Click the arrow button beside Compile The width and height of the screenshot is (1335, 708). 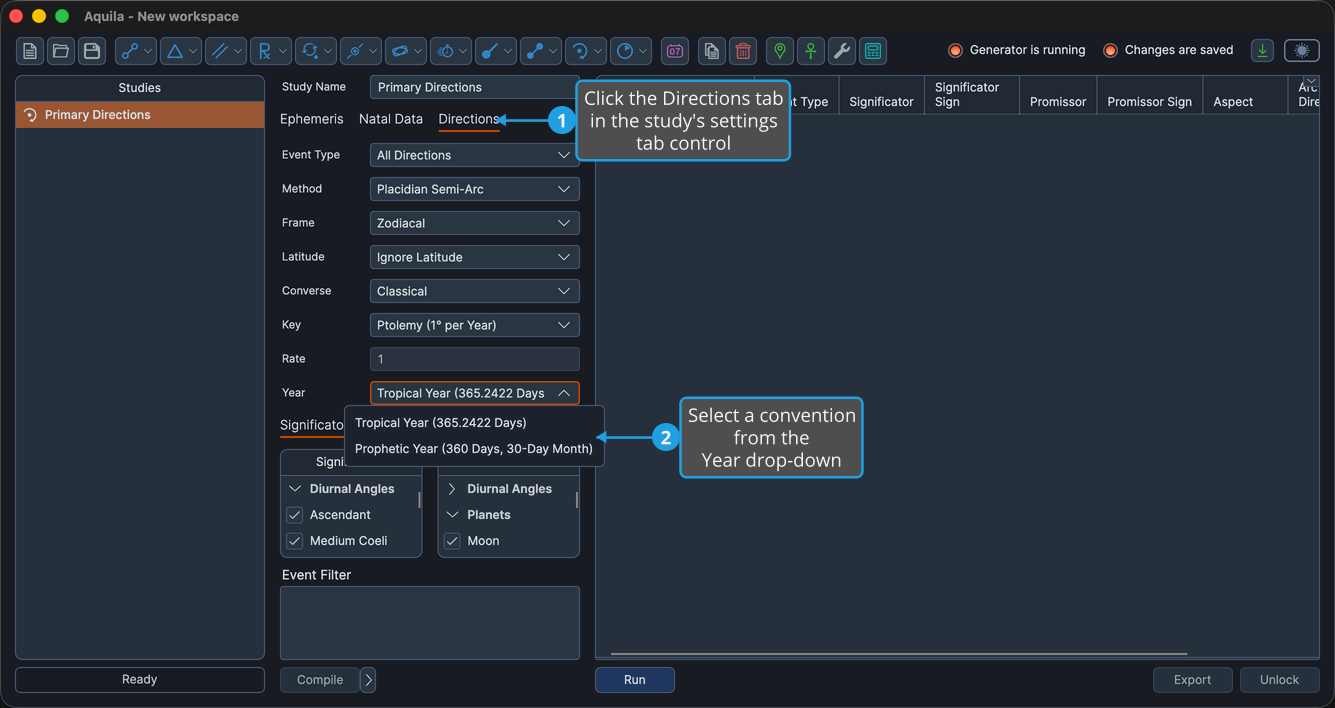[x=368, y=680]
